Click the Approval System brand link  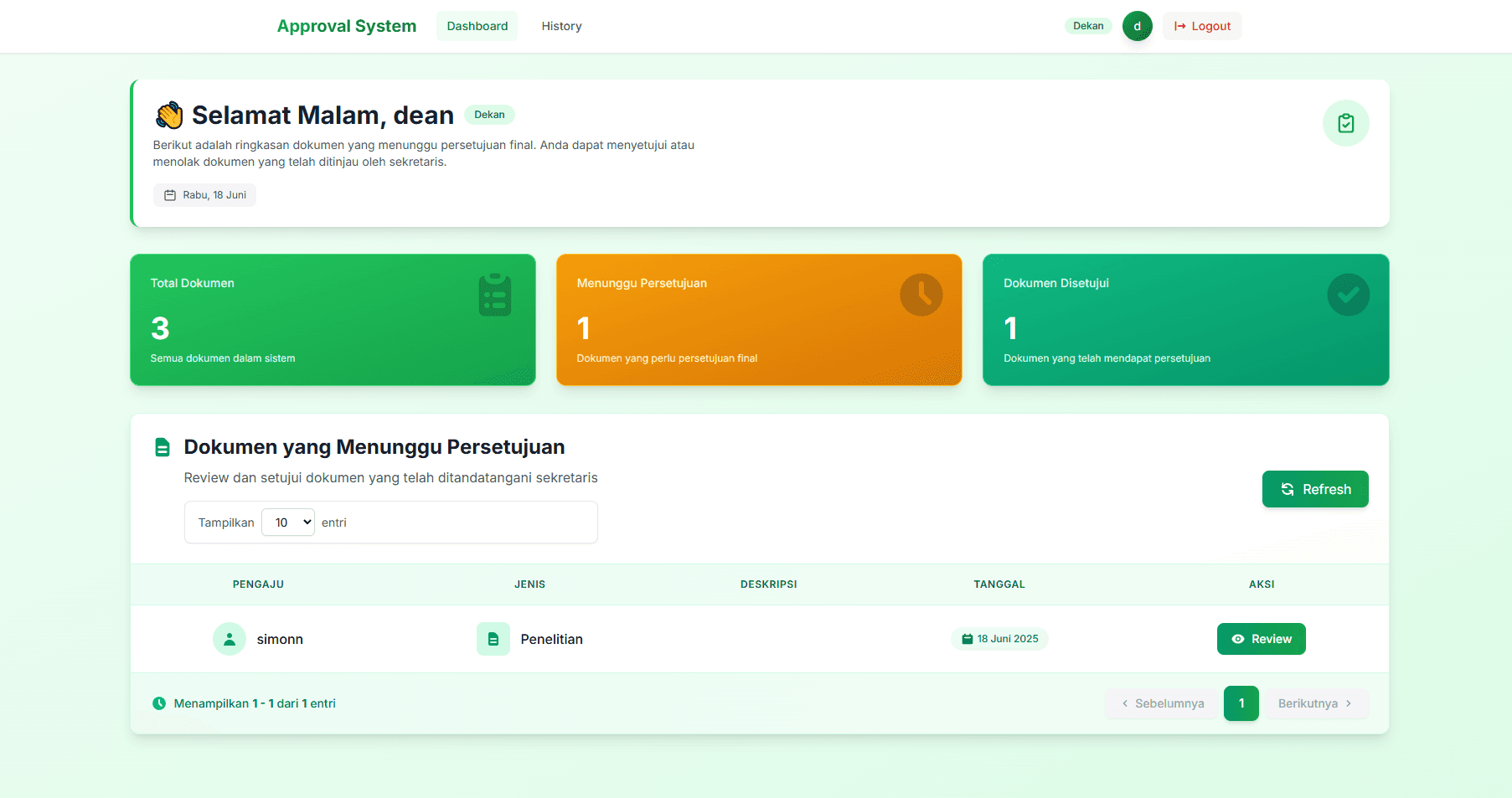[347, 26]
